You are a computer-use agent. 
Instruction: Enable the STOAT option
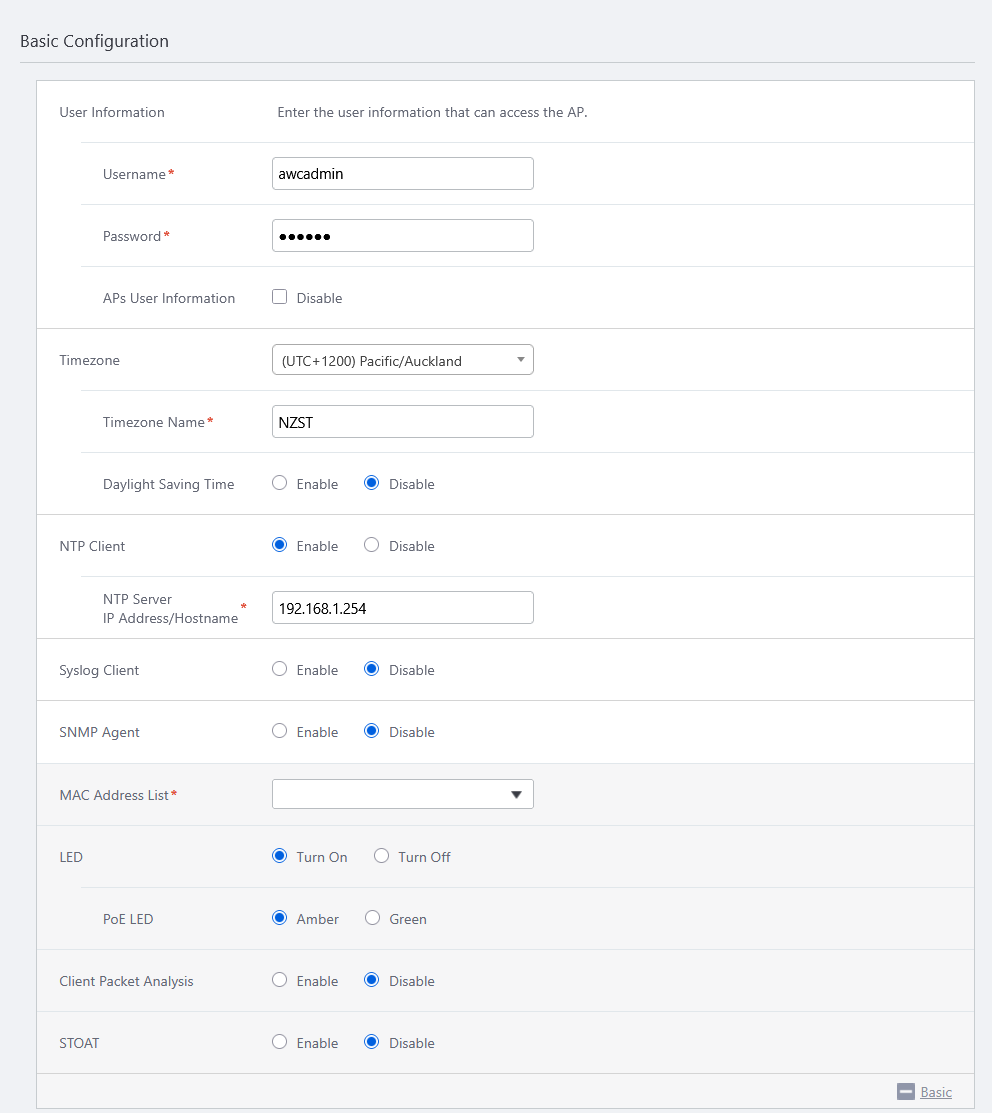click(x=280, y=1043)
